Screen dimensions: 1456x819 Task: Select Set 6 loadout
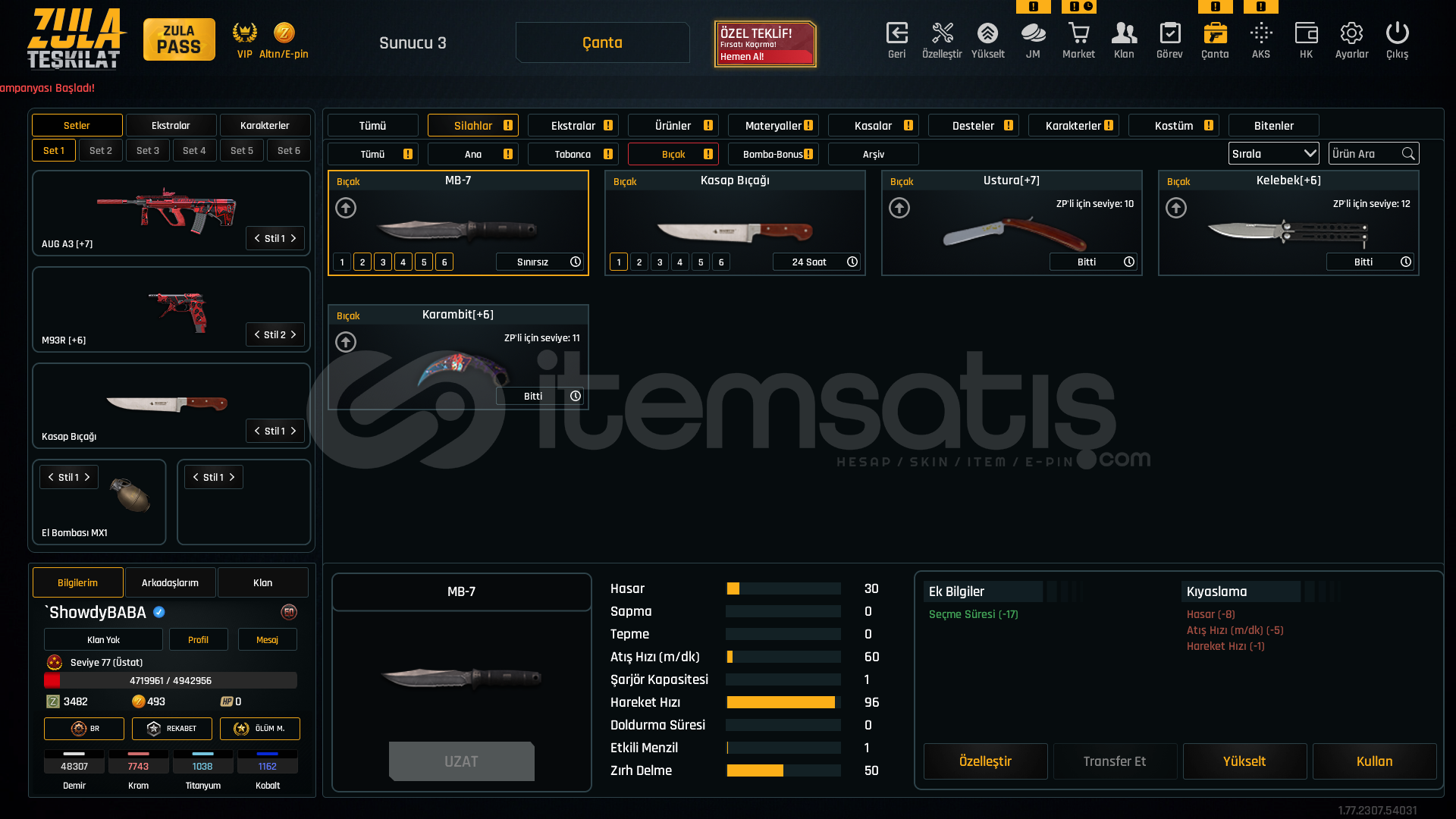coord(289,150)
